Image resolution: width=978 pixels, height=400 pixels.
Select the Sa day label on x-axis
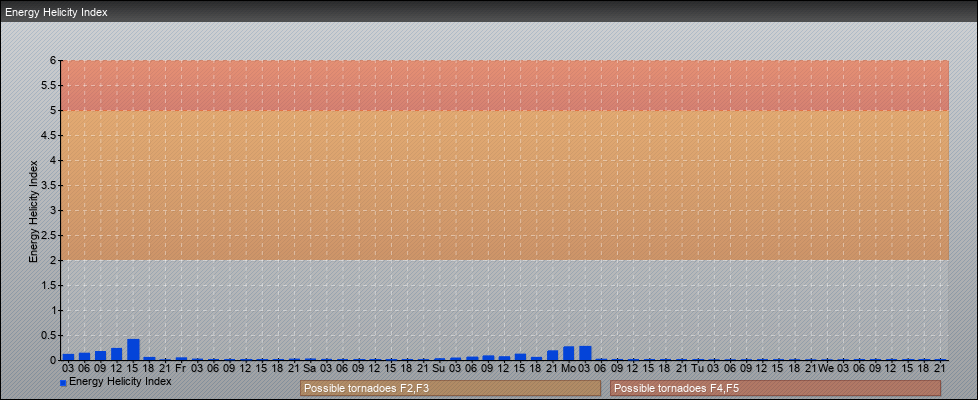tap(310, 368)
